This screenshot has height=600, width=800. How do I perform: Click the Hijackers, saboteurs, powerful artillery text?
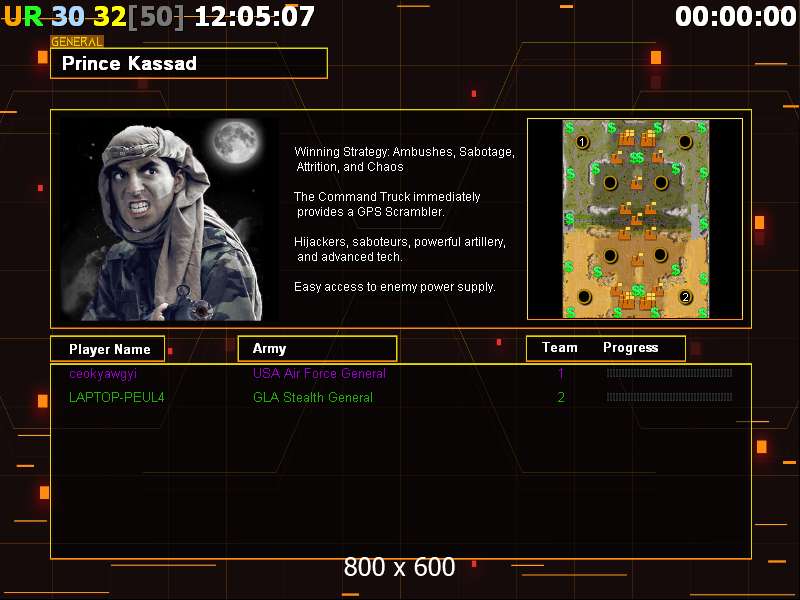pos(400,249)
